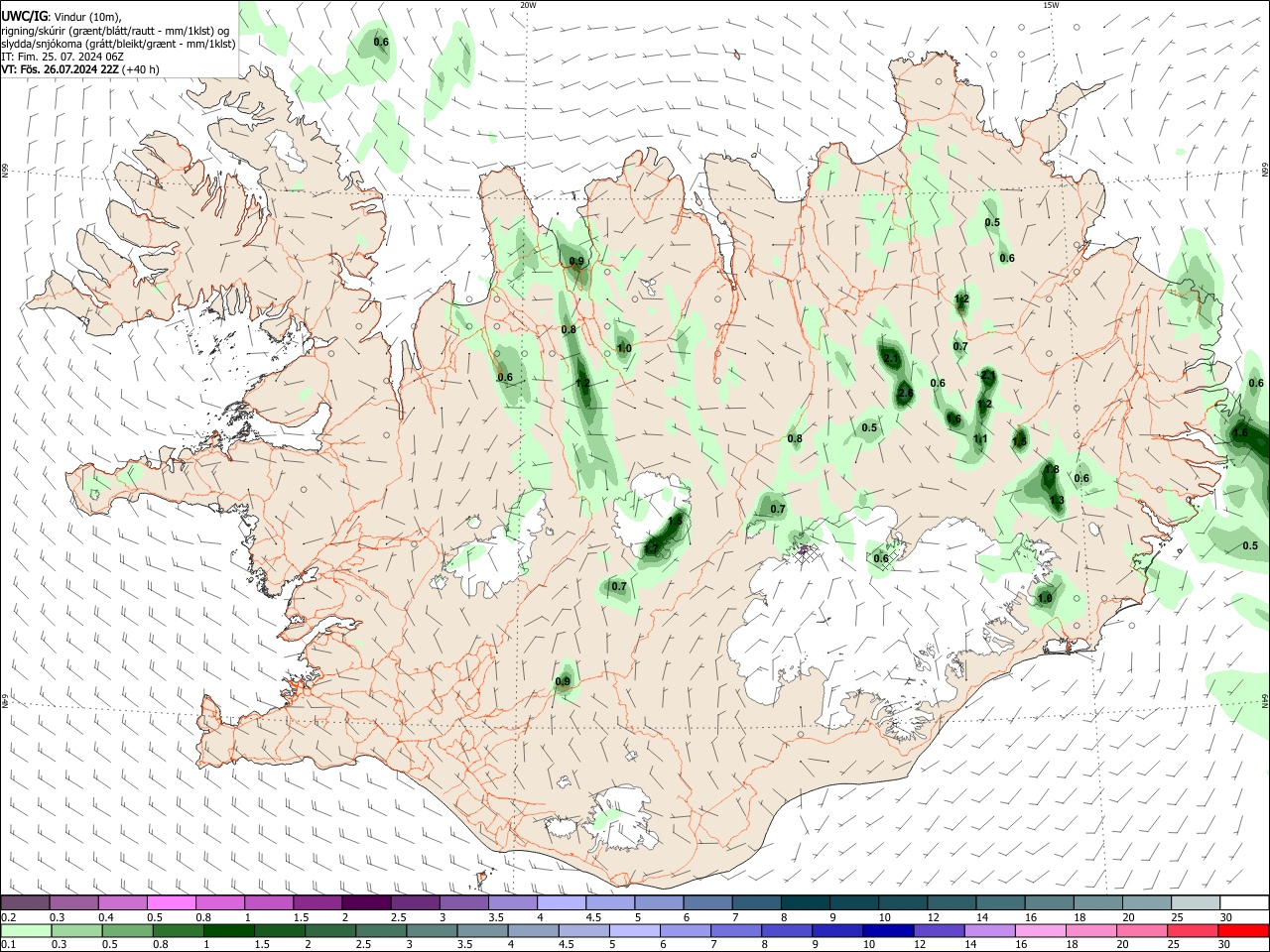Pick the bright red 30 swatch in rain legend
This screenshot has height=952, width=1270.
pos(1244,930)
